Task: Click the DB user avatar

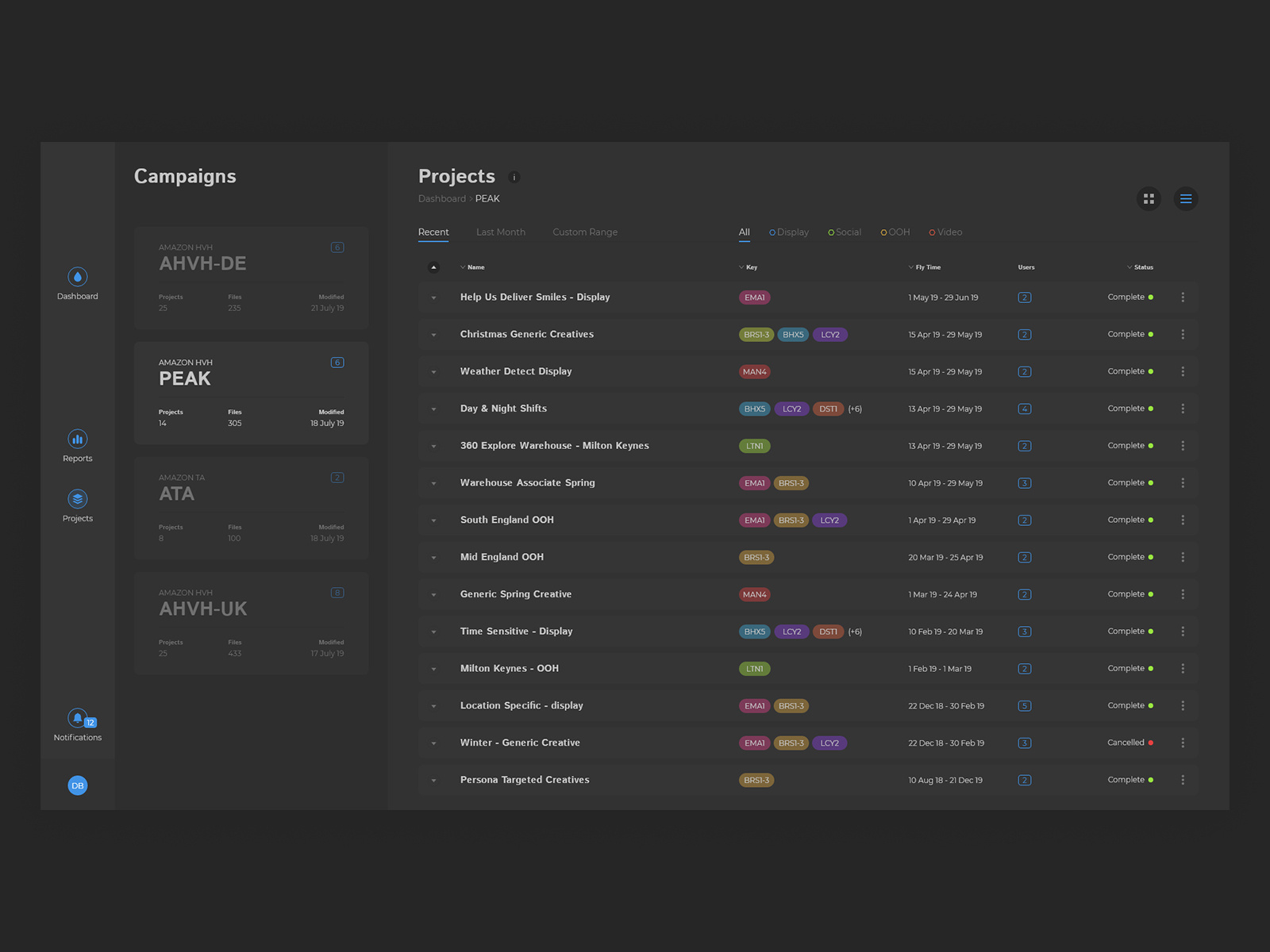Action: point(77,785)
